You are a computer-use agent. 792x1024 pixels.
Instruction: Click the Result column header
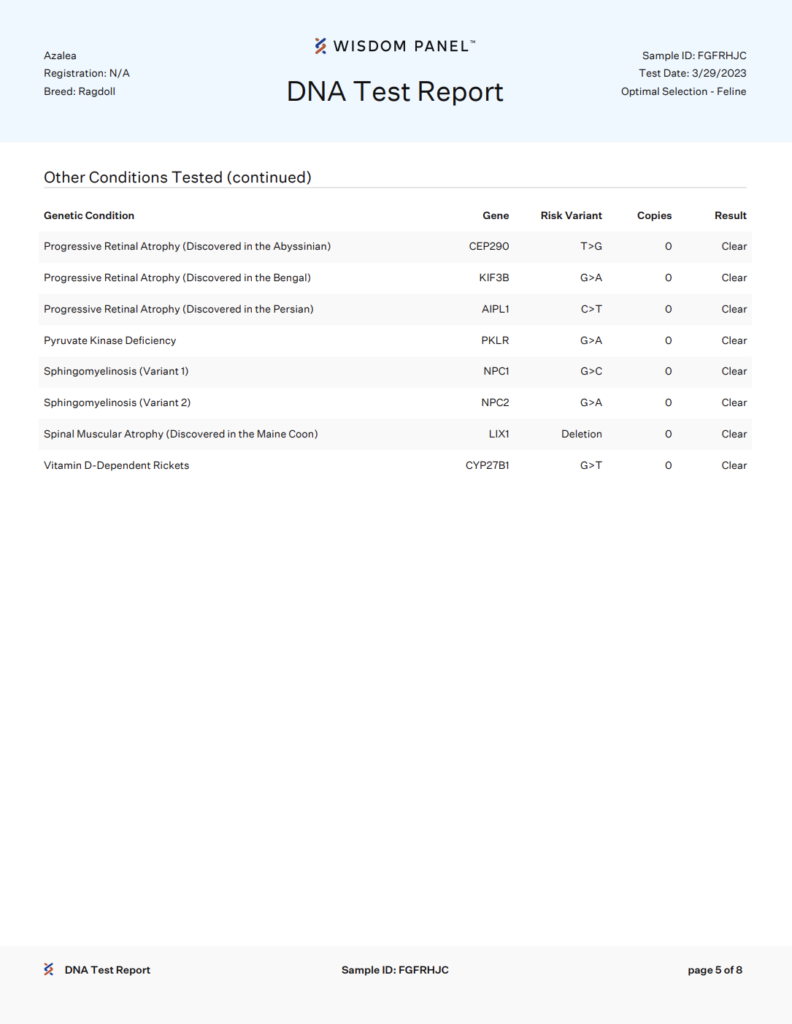(731, 216)
